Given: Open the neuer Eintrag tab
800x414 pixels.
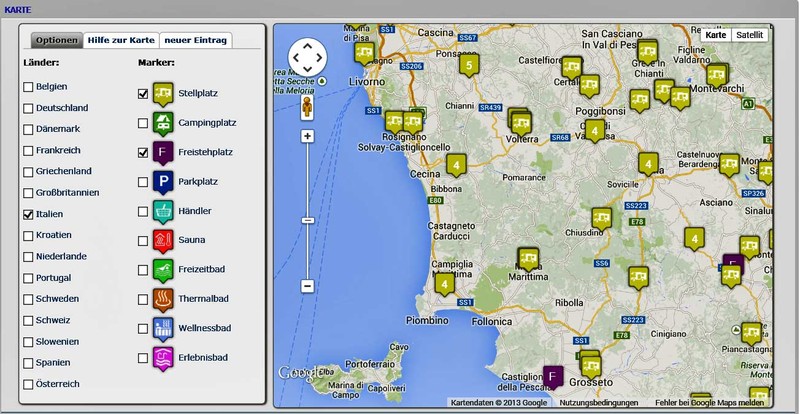Looking at the screenshot, I should pos(198,40).
